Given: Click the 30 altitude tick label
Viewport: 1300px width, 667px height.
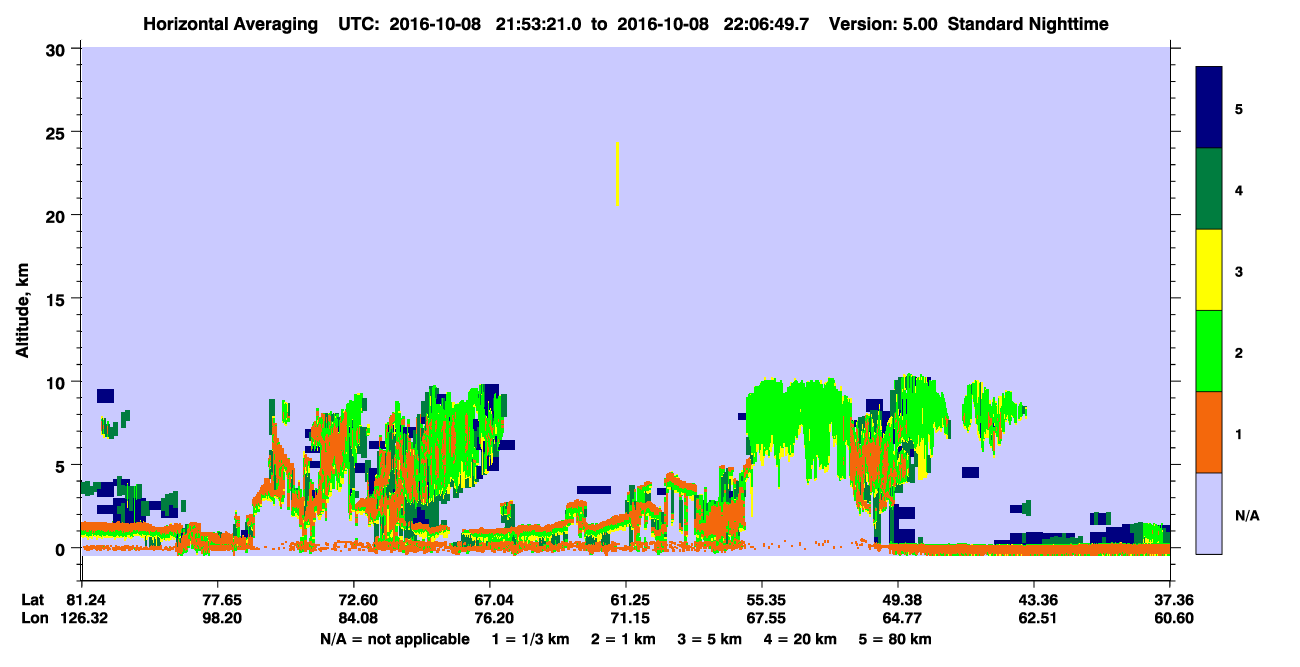Looking at the screenshot, I should (x=58, y=49).
